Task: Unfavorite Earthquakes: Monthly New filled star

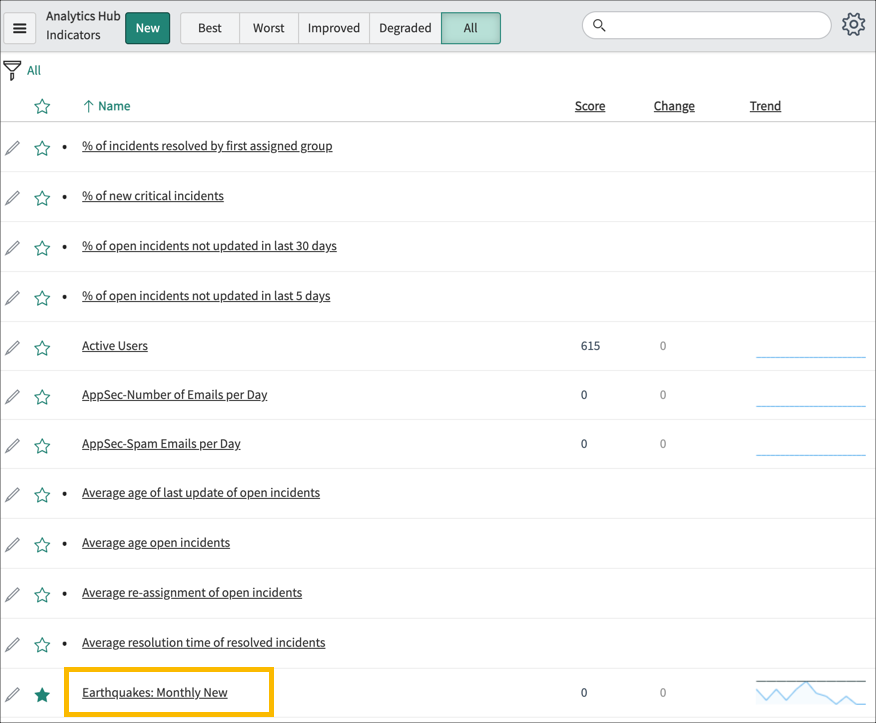Action: [x=41, y=692]
